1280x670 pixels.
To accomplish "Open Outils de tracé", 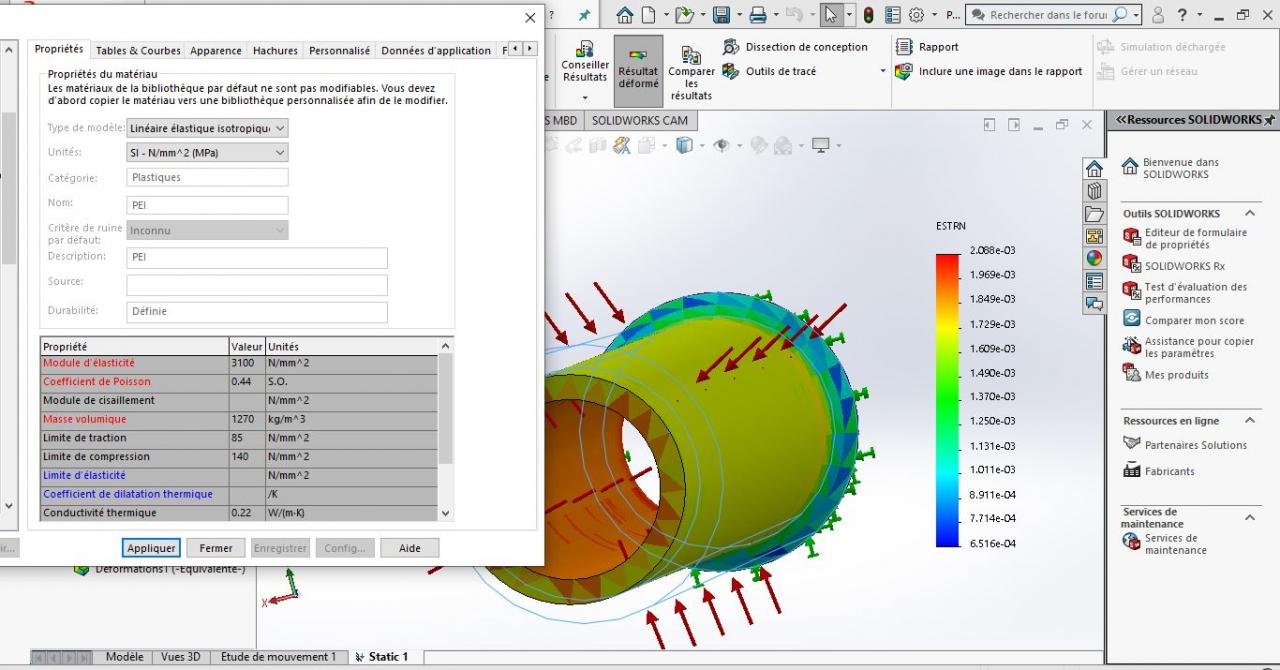I will point(770,71).
